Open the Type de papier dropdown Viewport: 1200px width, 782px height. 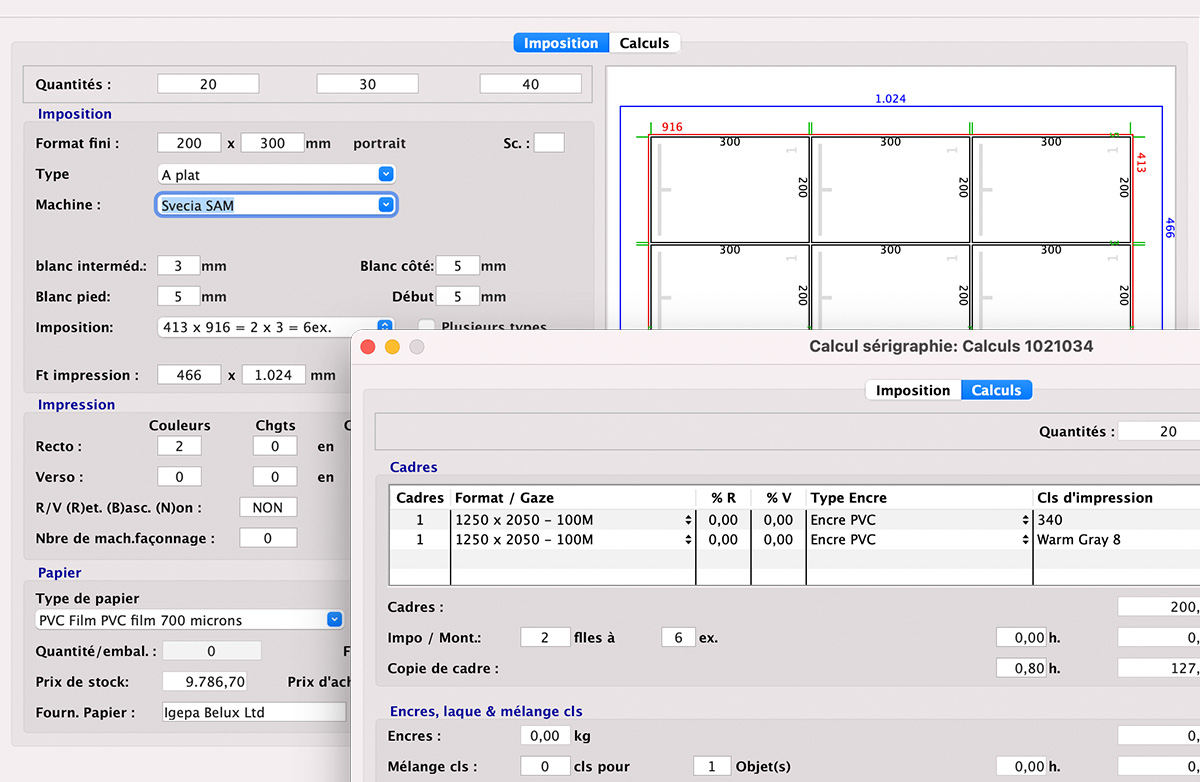point(332,620)
